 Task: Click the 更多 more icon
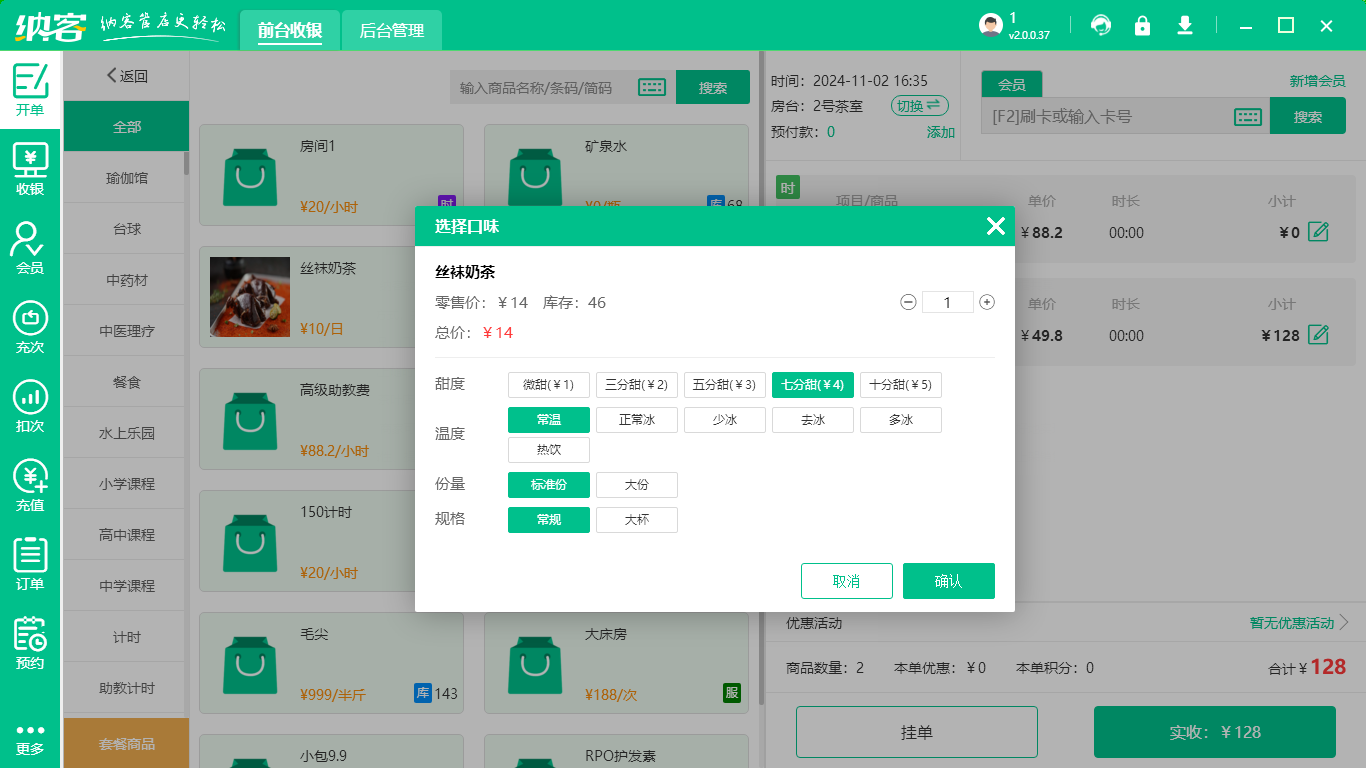pos(30,740)
